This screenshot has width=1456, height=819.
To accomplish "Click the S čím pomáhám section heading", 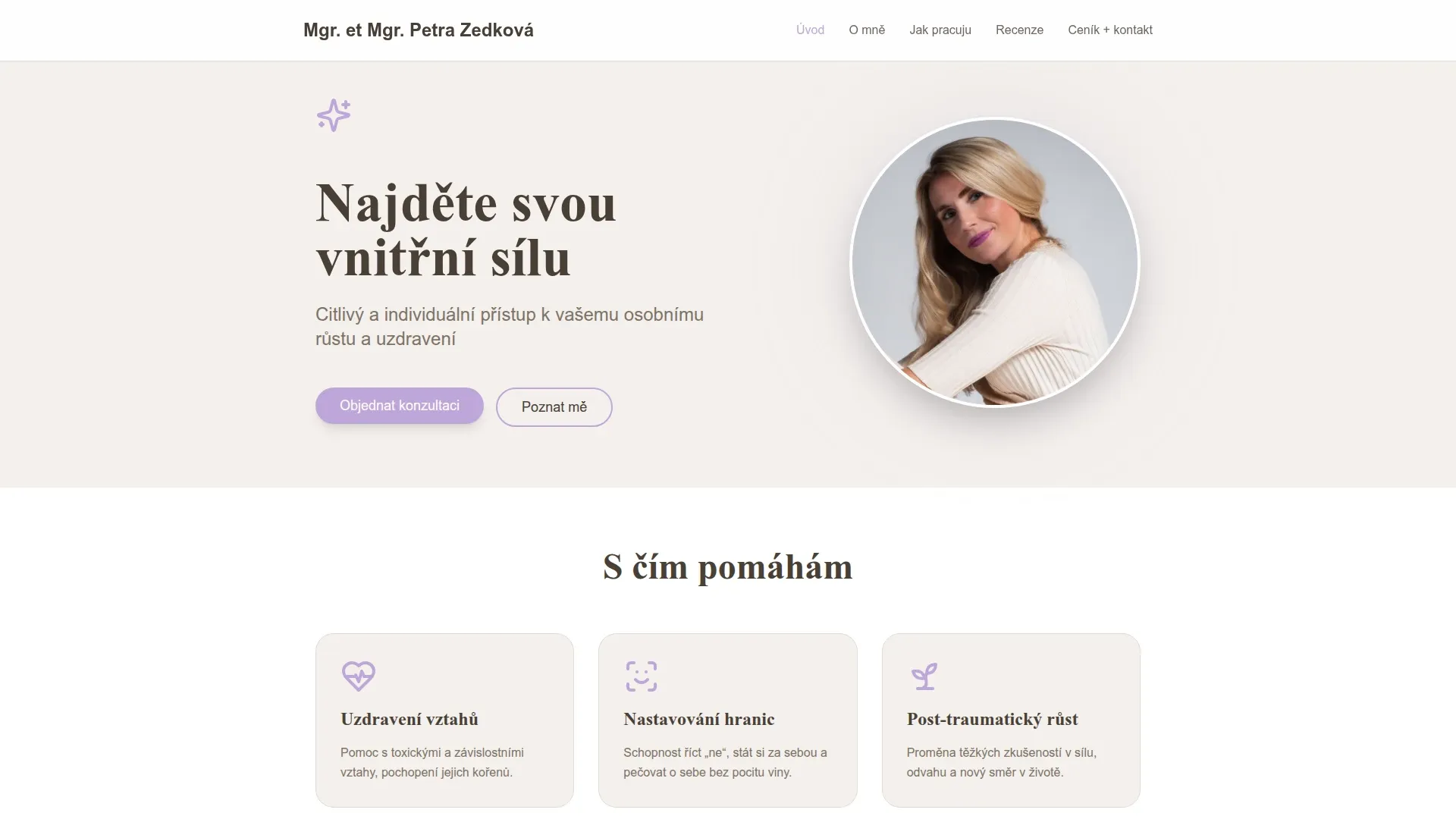I will (x=728, y=566).
